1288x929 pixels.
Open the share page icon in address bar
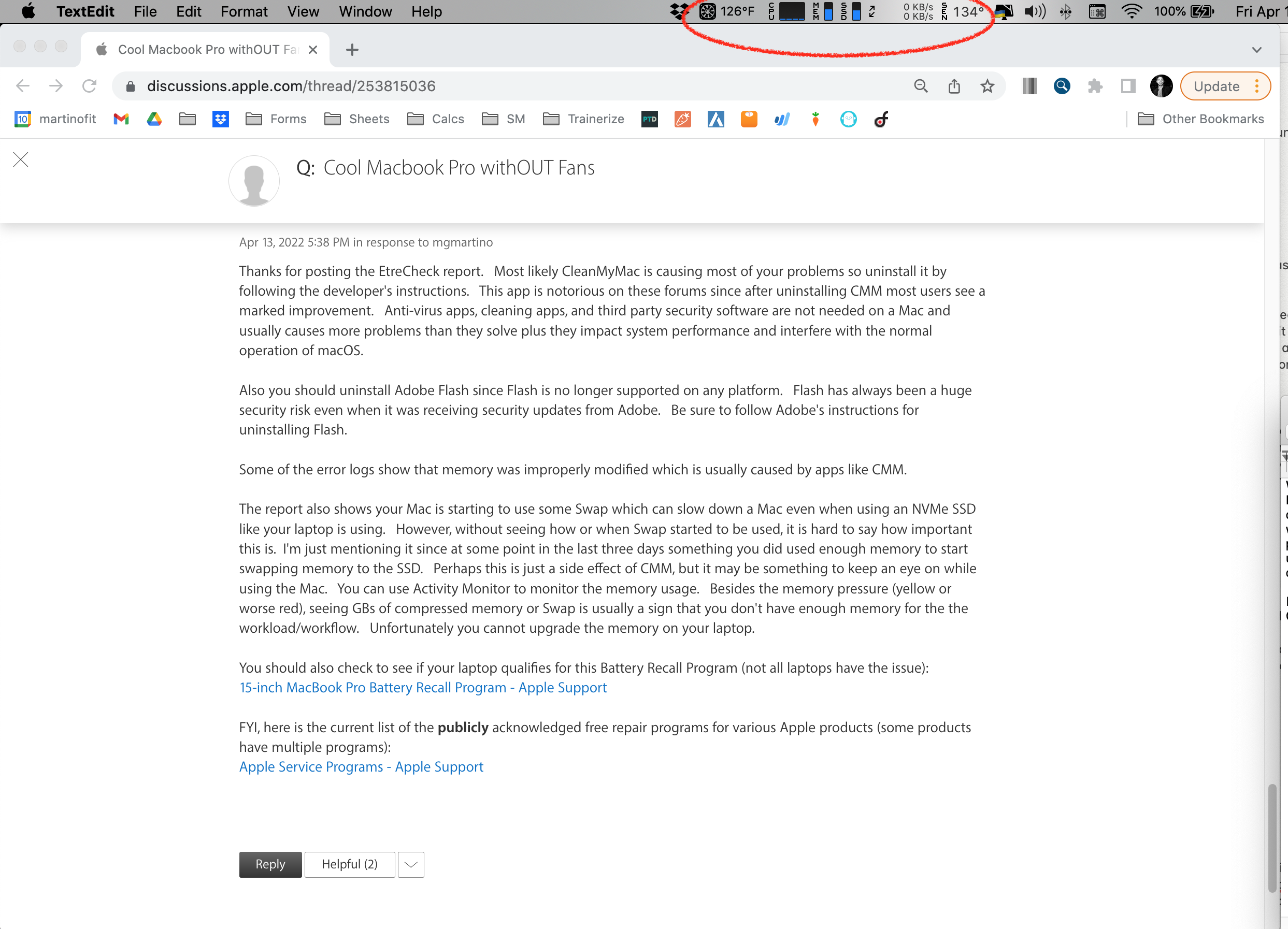tap(954, 86)
